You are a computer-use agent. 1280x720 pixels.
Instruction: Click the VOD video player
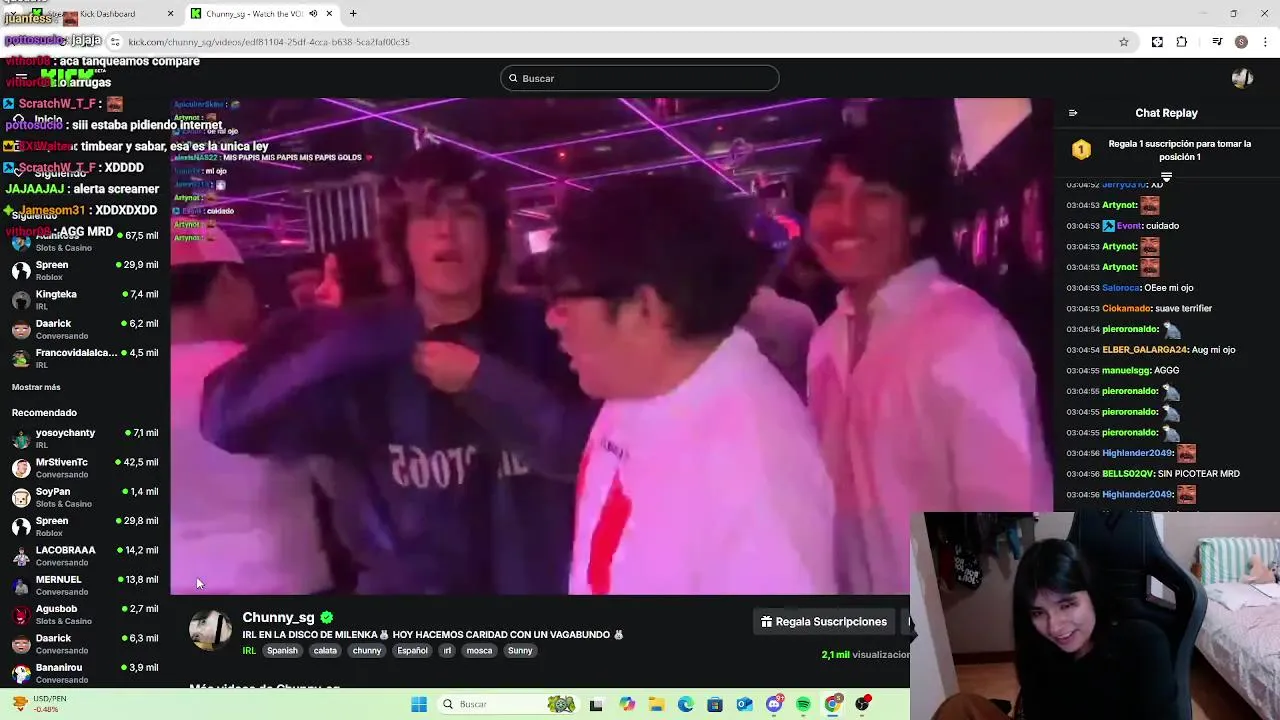[x=611, y=346]
